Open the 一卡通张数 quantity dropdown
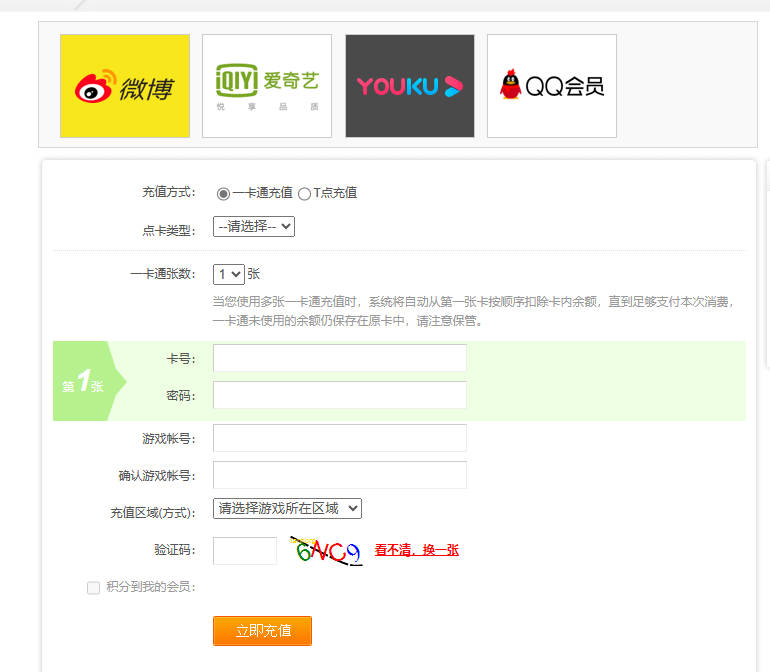The width and height of the screenshot is (770, 672). [229, 274]
